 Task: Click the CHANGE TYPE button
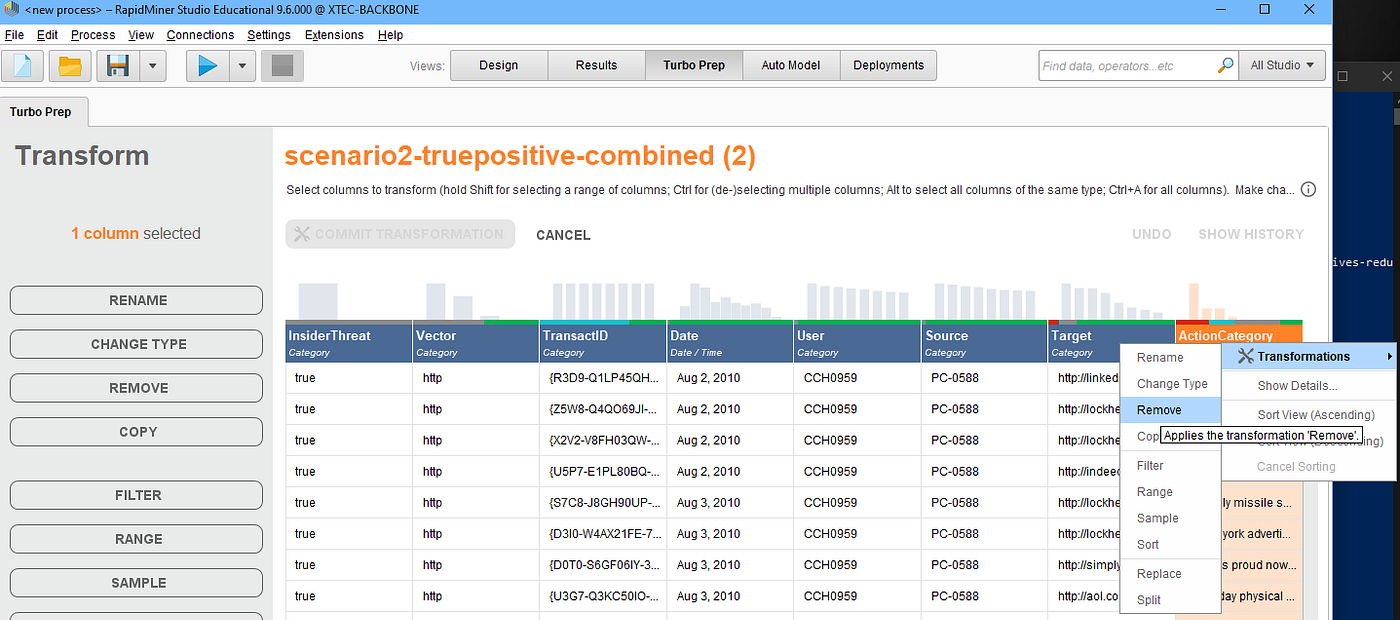pos(137,344)
